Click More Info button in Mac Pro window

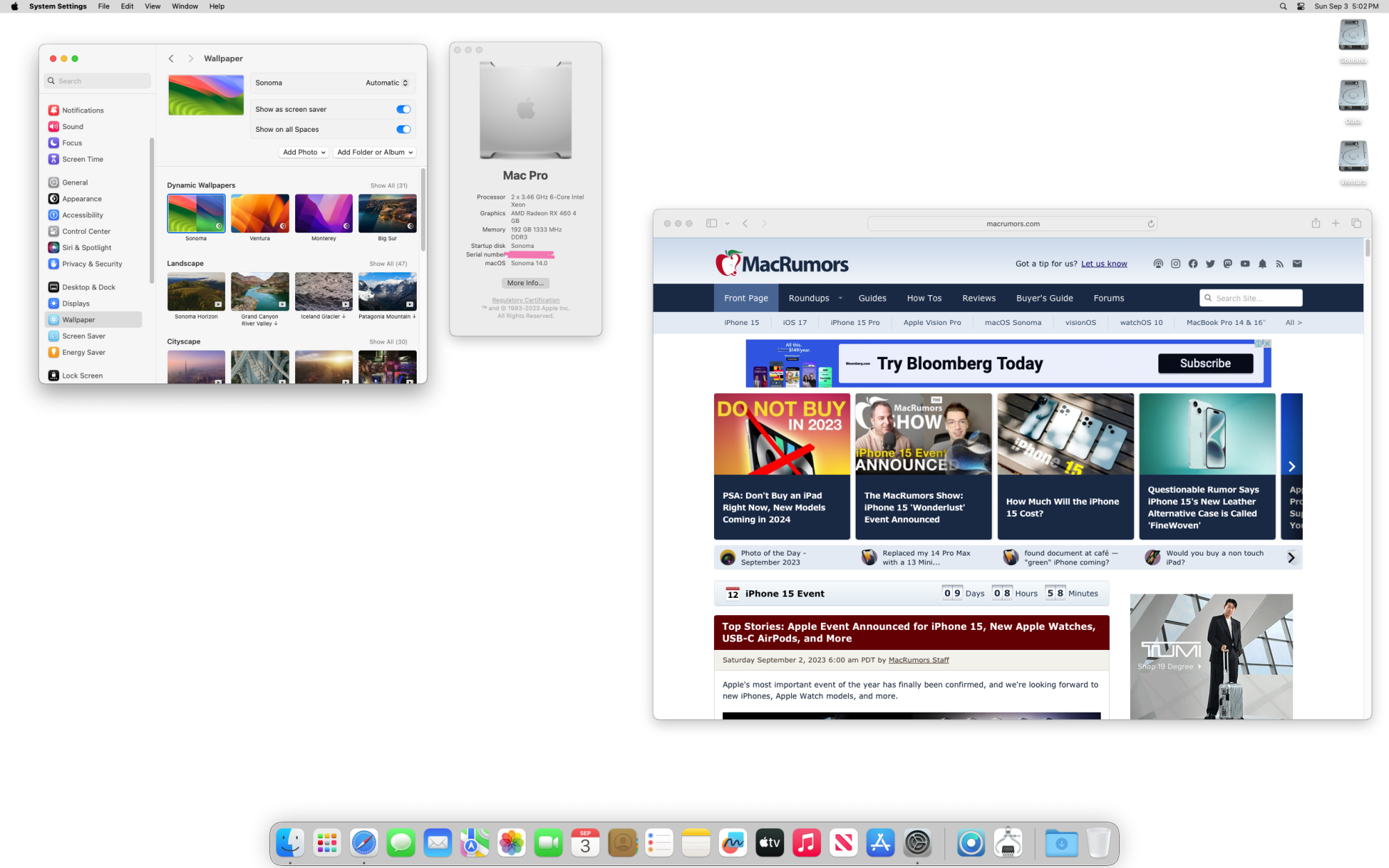pyautogui.click(x=525, y=283)
